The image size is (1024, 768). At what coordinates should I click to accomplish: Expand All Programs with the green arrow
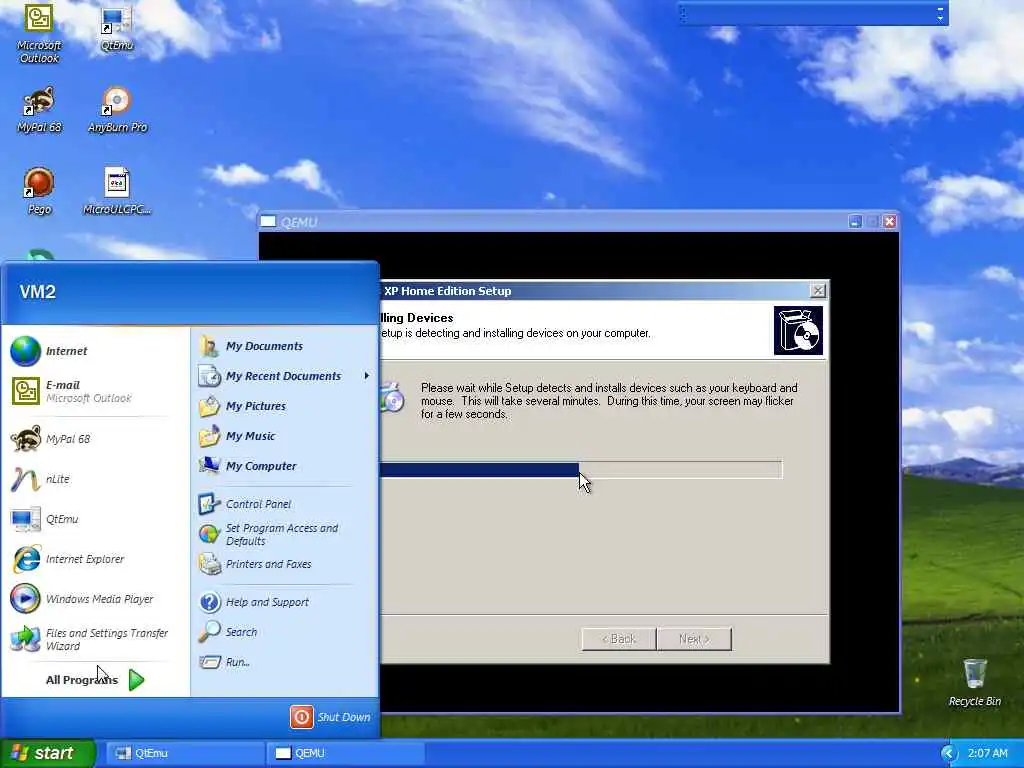pos(136,680)
